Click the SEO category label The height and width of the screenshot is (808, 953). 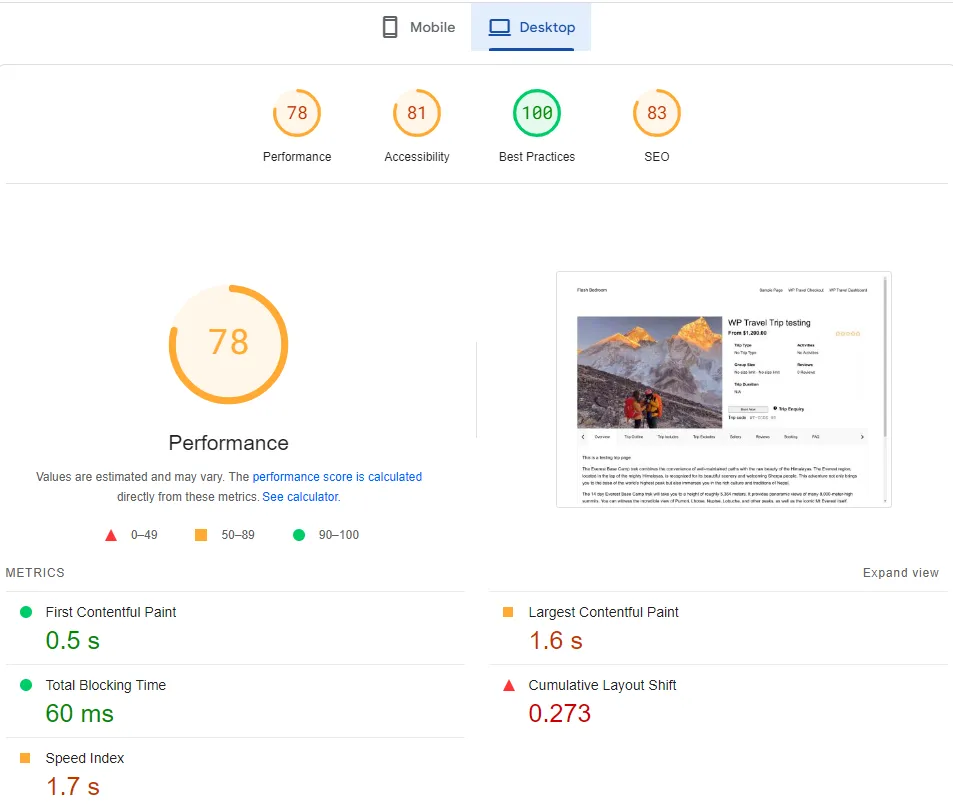pyautogui.click(x=656, y=157)
